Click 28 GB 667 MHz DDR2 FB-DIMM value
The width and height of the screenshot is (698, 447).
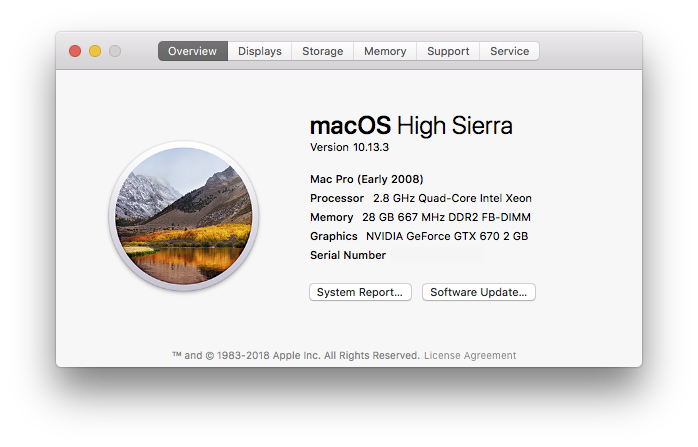pos(446,217)
